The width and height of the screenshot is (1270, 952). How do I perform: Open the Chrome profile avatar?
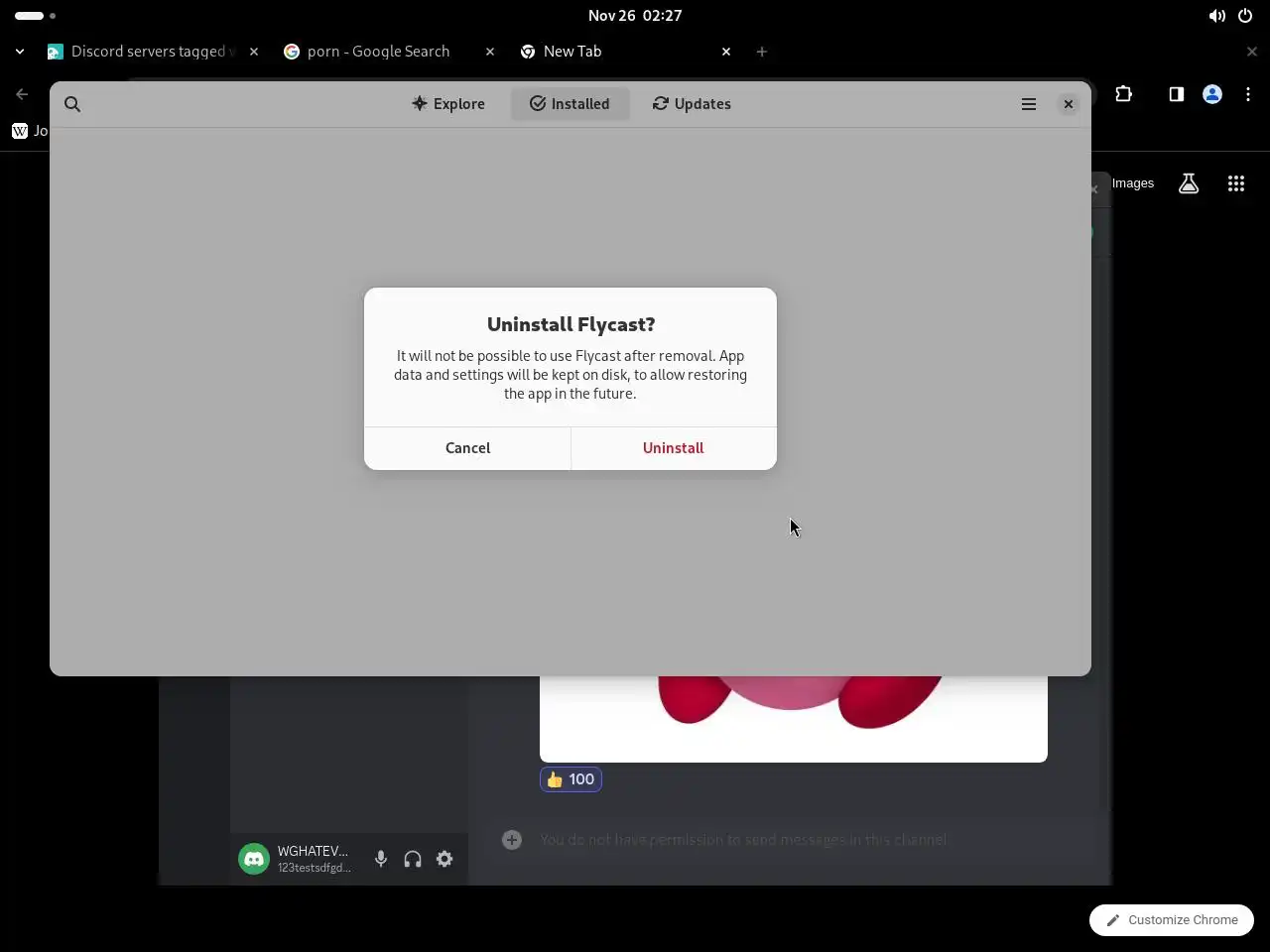(x=1212, y=94)
